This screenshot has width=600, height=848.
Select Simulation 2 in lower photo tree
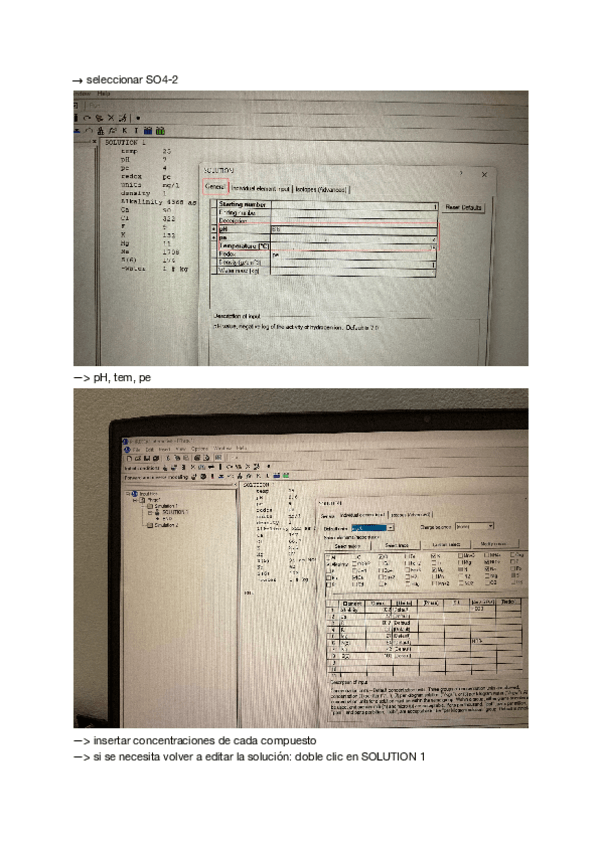166,525
